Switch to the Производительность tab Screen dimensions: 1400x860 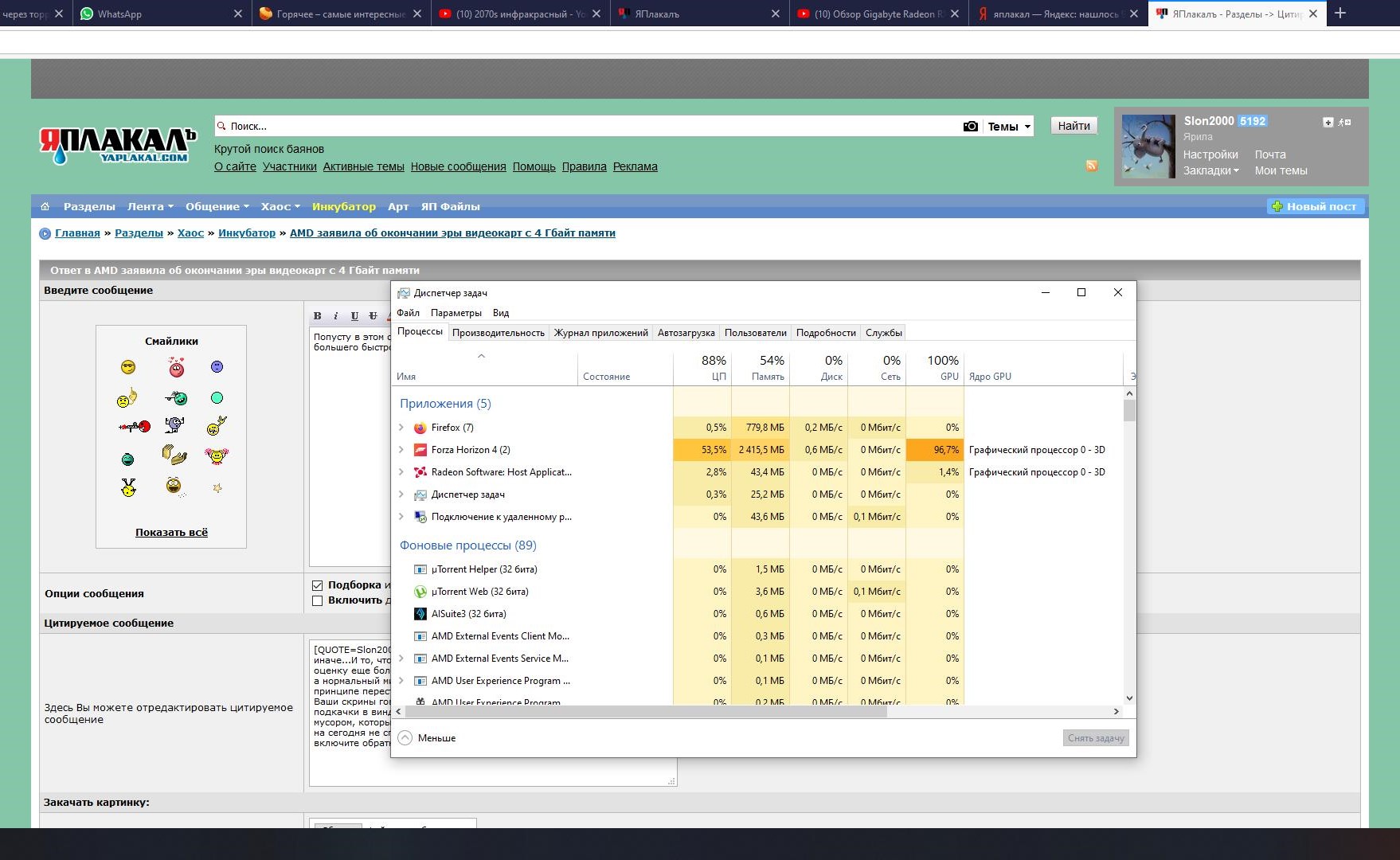pos(499,333)
